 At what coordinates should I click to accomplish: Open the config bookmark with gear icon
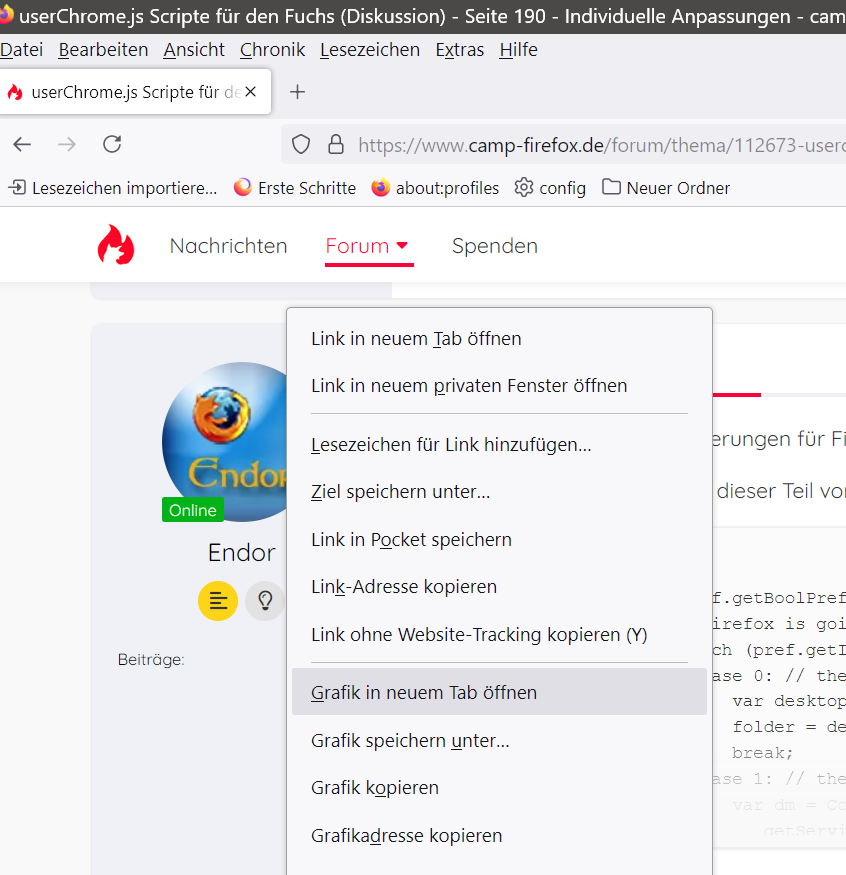pyautogui.click(x=550, y=188)
